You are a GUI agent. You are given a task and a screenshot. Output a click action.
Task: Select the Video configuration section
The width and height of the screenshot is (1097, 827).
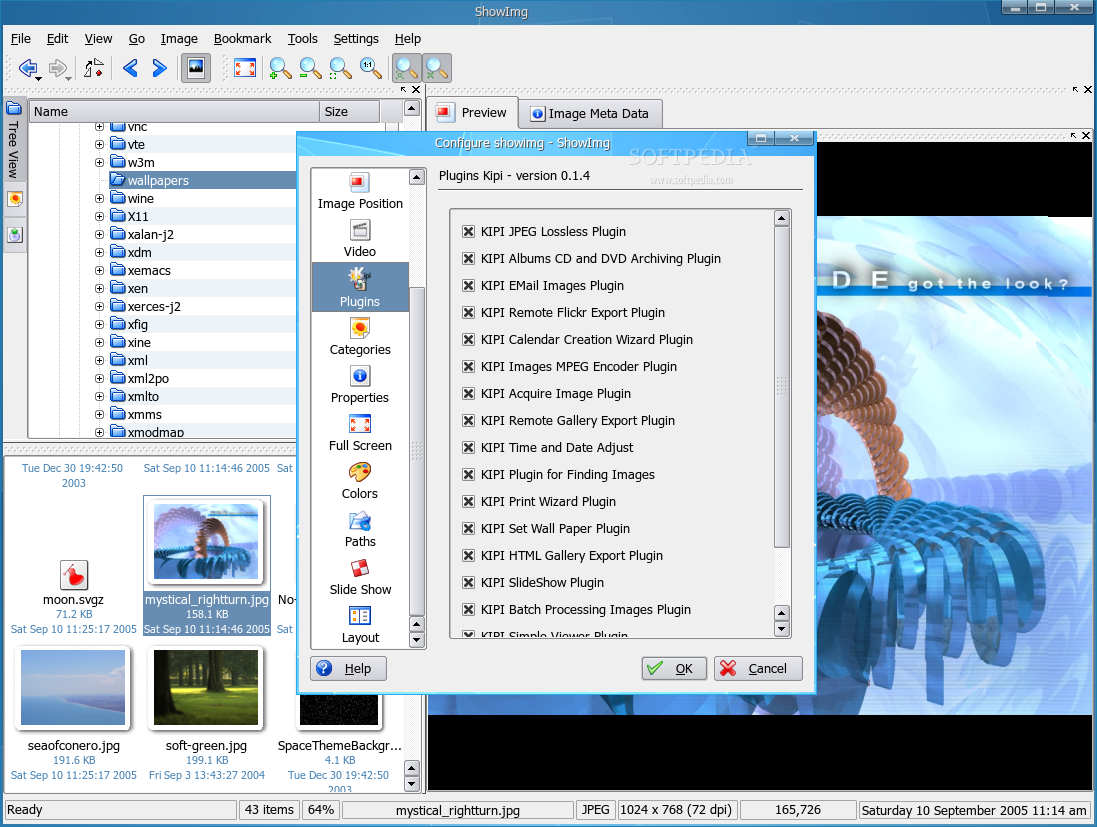point(360,239)
